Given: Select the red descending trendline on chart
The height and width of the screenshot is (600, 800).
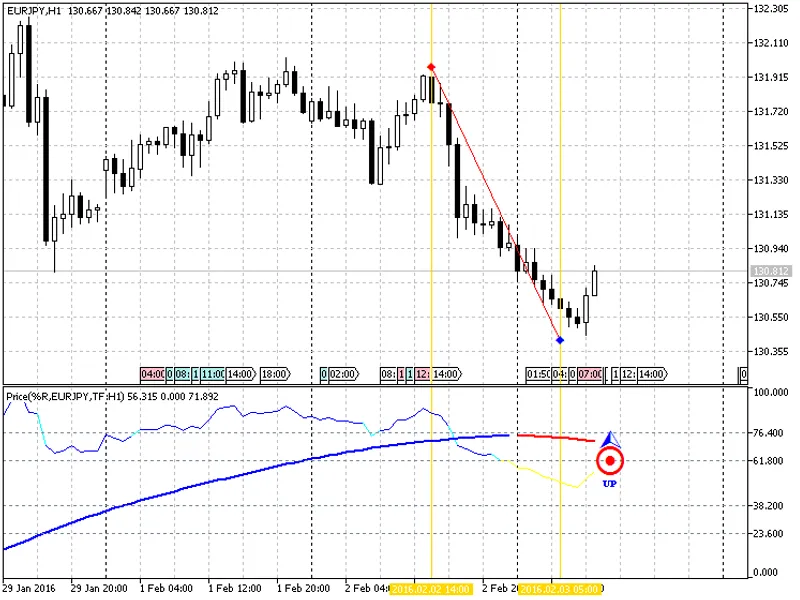Looking at the screenshot, I should click(495, 203).
